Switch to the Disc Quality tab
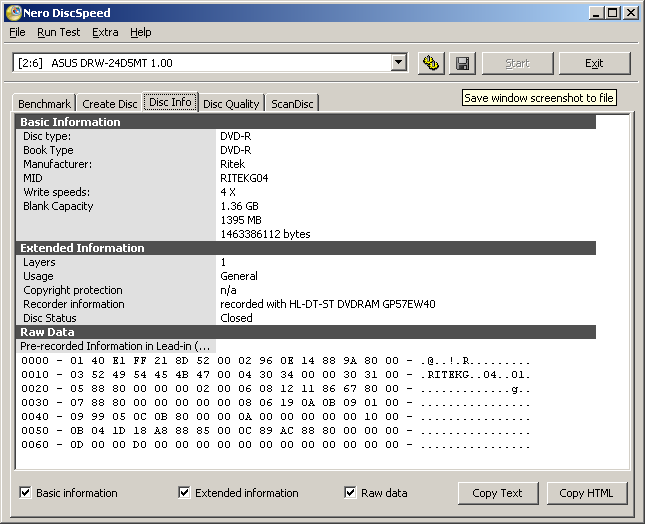Image resolution: width=645 pixels, height=524 pixels. 231,104
